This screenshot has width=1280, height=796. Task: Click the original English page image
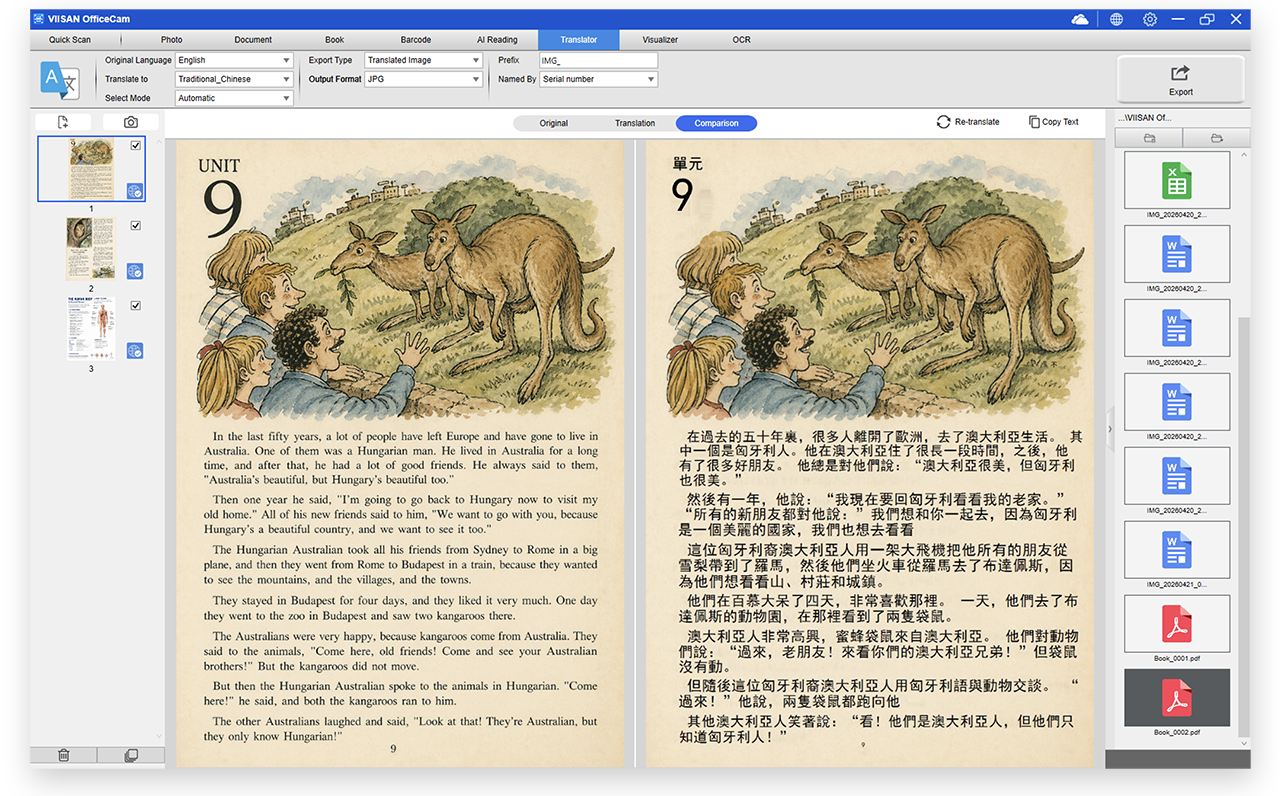tap(400, 453)
